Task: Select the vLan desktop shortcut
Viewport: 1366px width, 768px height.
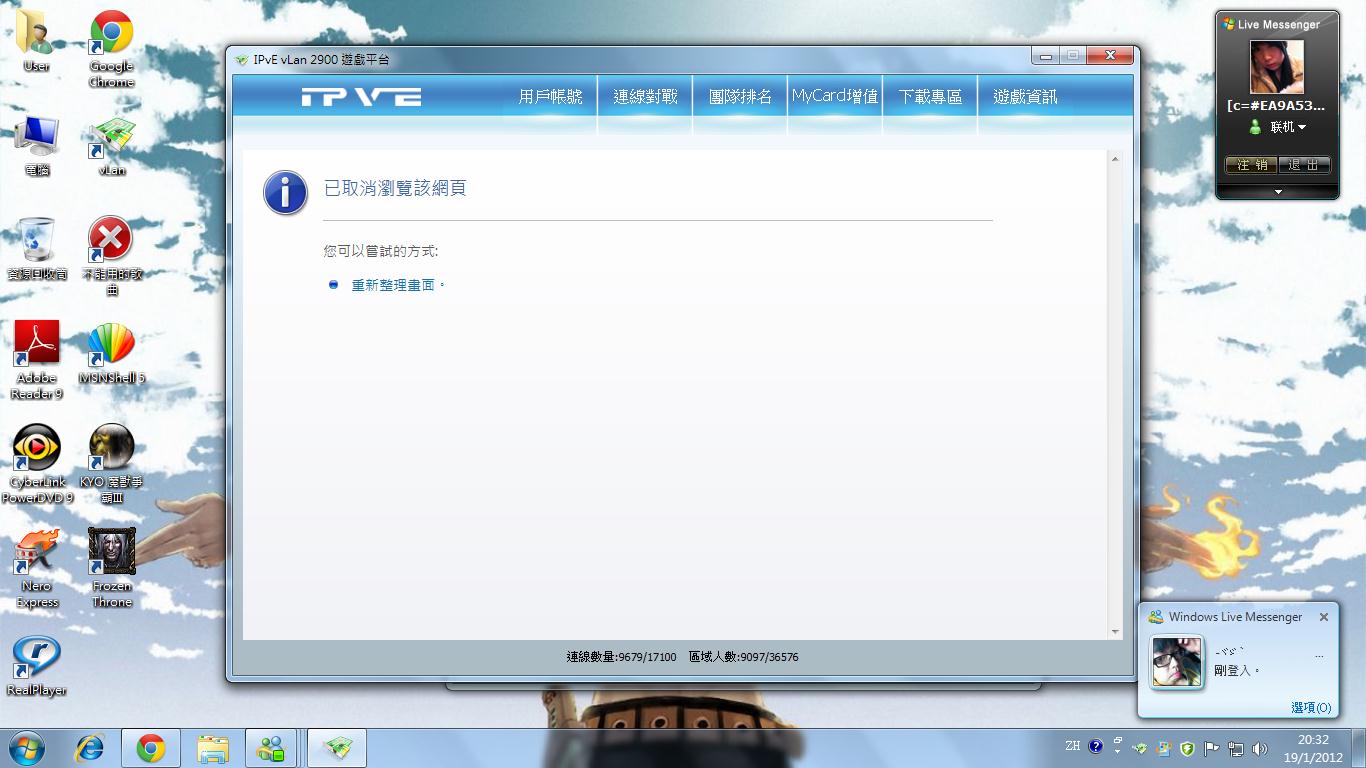Action: 112,146
